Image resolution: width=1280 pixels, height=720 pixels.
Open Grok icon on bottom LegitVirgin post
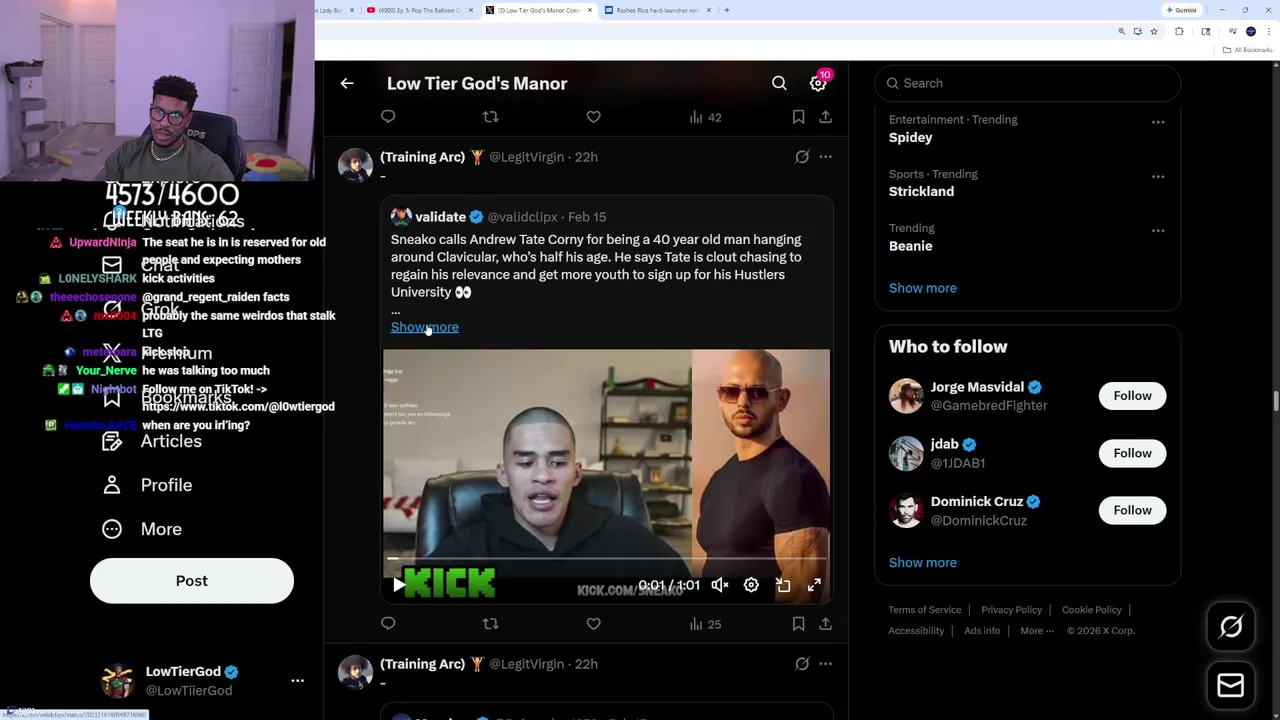point(802,664)
